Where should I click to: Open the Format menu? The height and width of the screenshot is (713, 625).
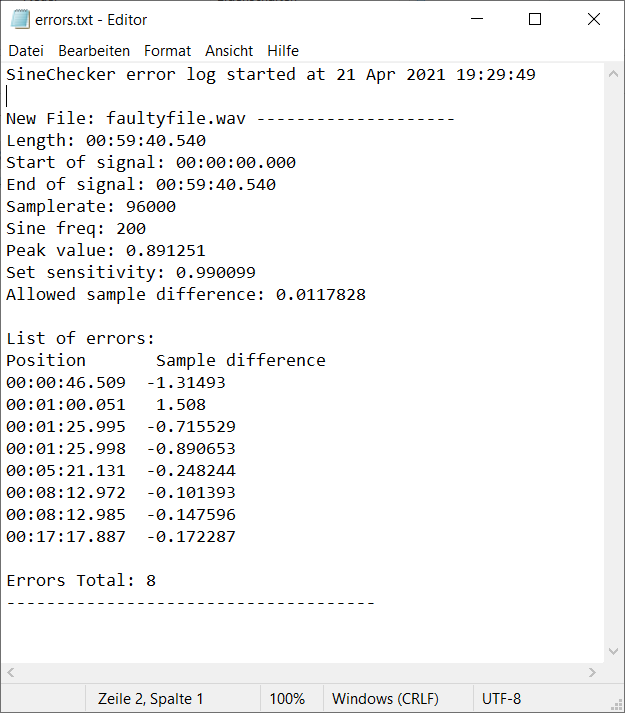pos(167,50)
